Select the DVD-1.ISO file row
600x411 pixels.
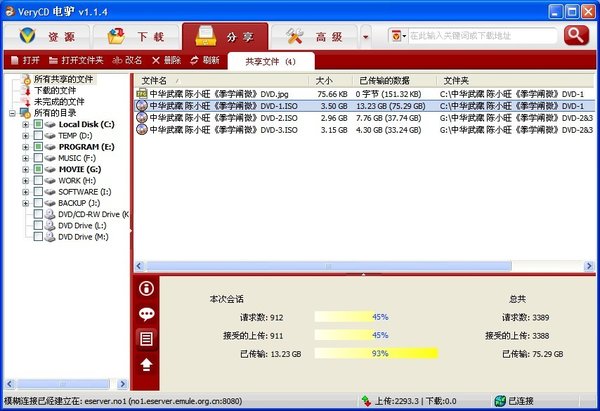point(364,106)
